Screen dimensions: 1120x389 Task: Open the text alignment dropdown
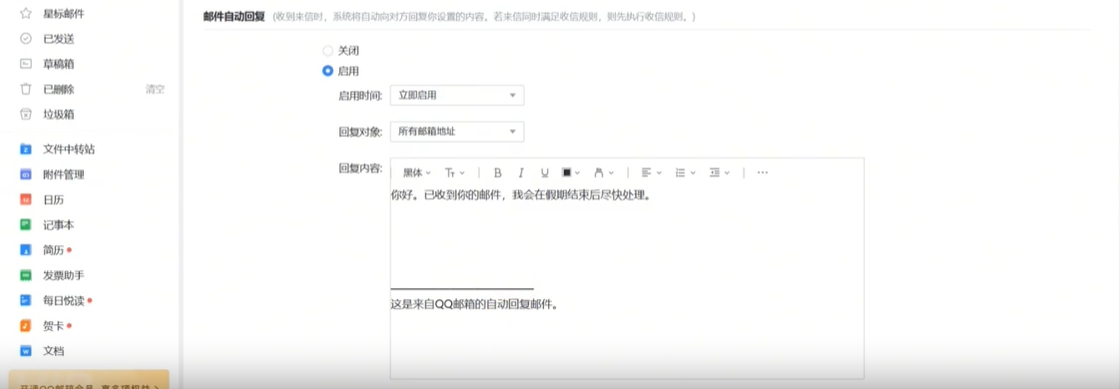click(x=651, y=173)
